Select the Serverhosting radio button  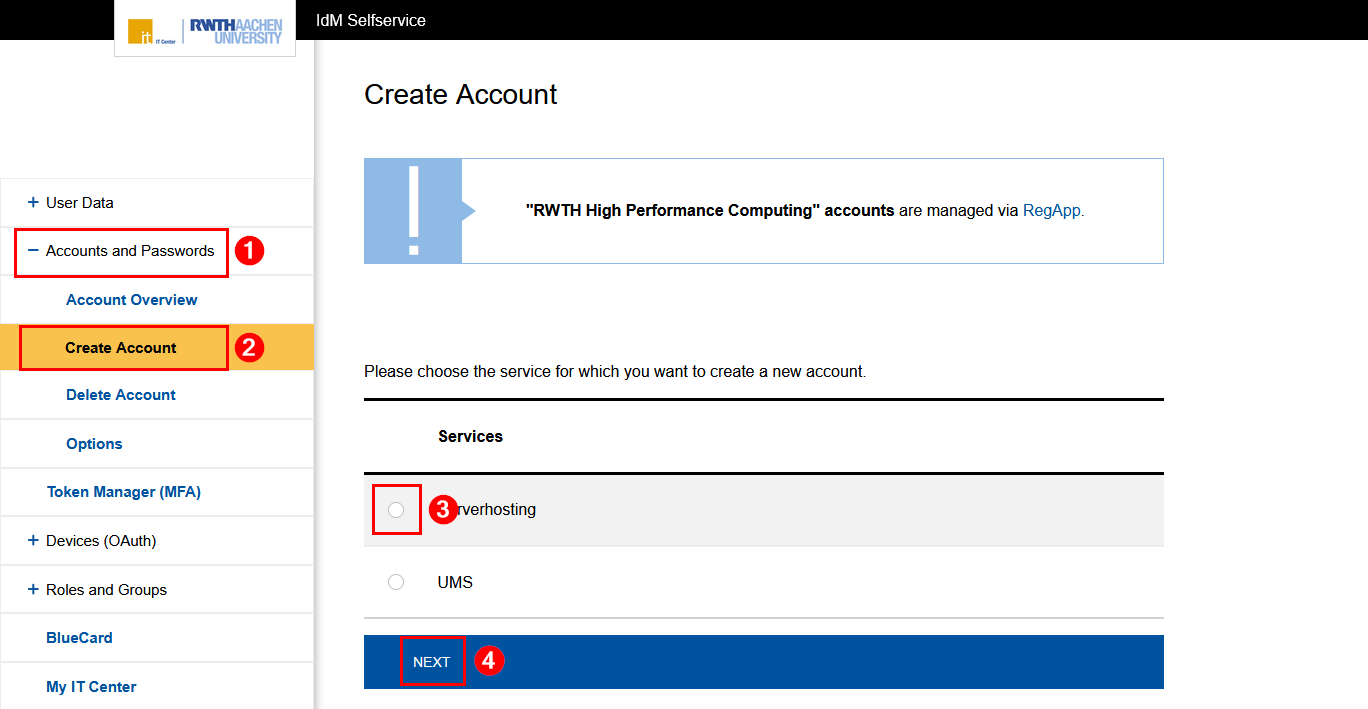click(396, 509)
